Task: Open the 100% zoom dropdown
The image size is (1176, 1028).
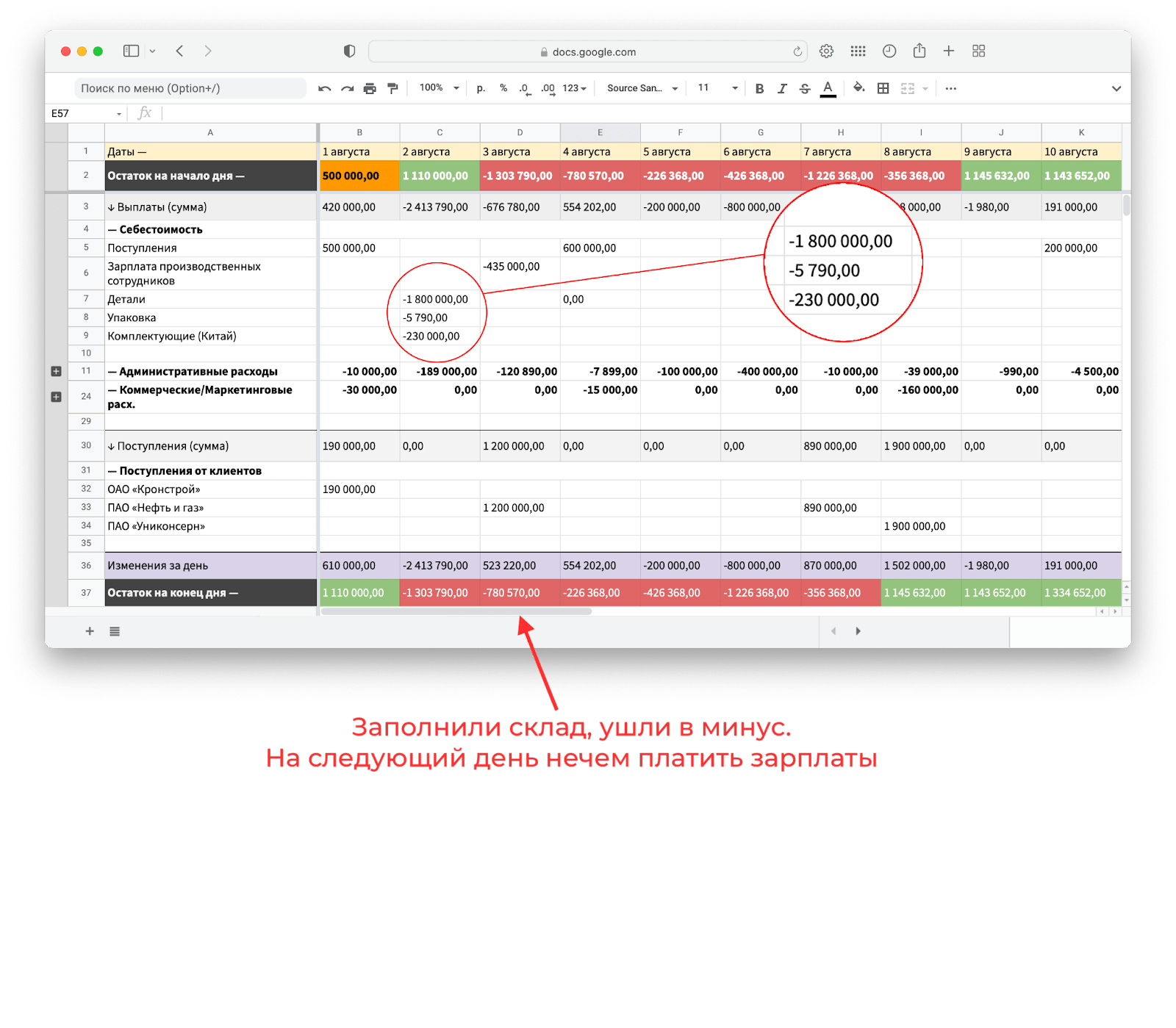Action: coord(439,88)
